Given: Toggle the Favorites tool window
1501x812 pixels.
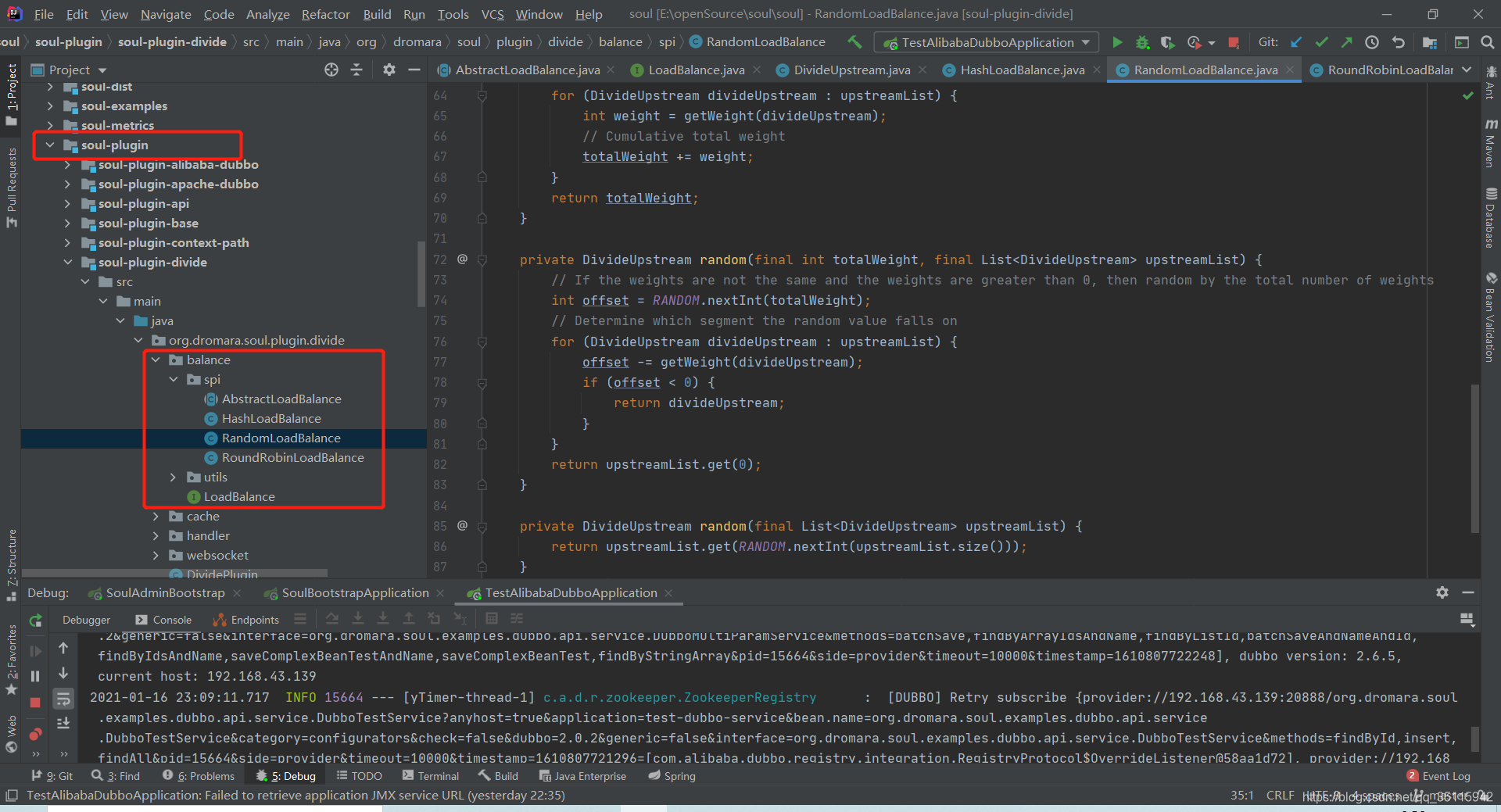Looking at the screenshot, I should click(12, 660).
